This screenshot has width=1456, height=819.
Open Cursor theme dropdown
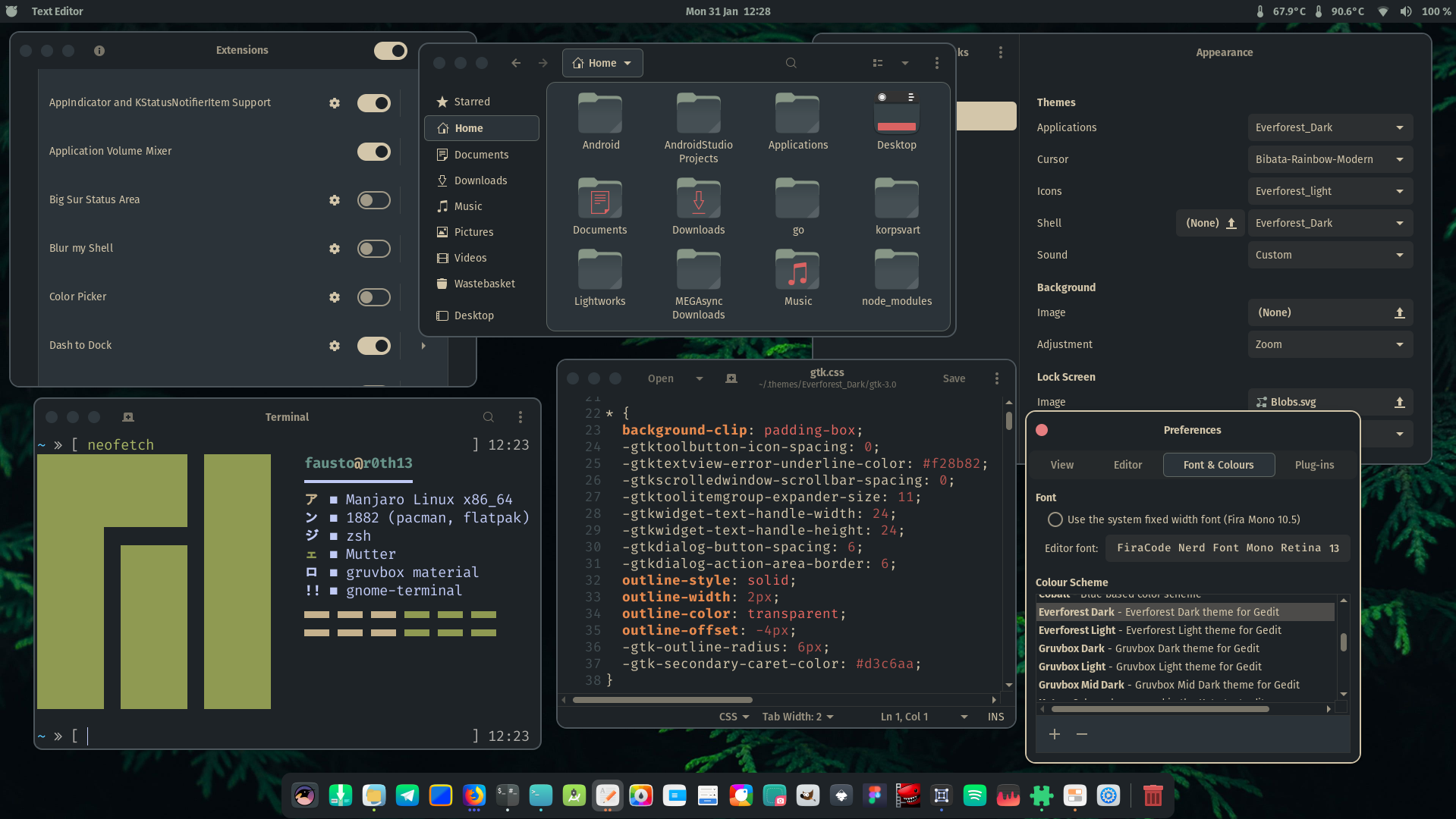1330,159
